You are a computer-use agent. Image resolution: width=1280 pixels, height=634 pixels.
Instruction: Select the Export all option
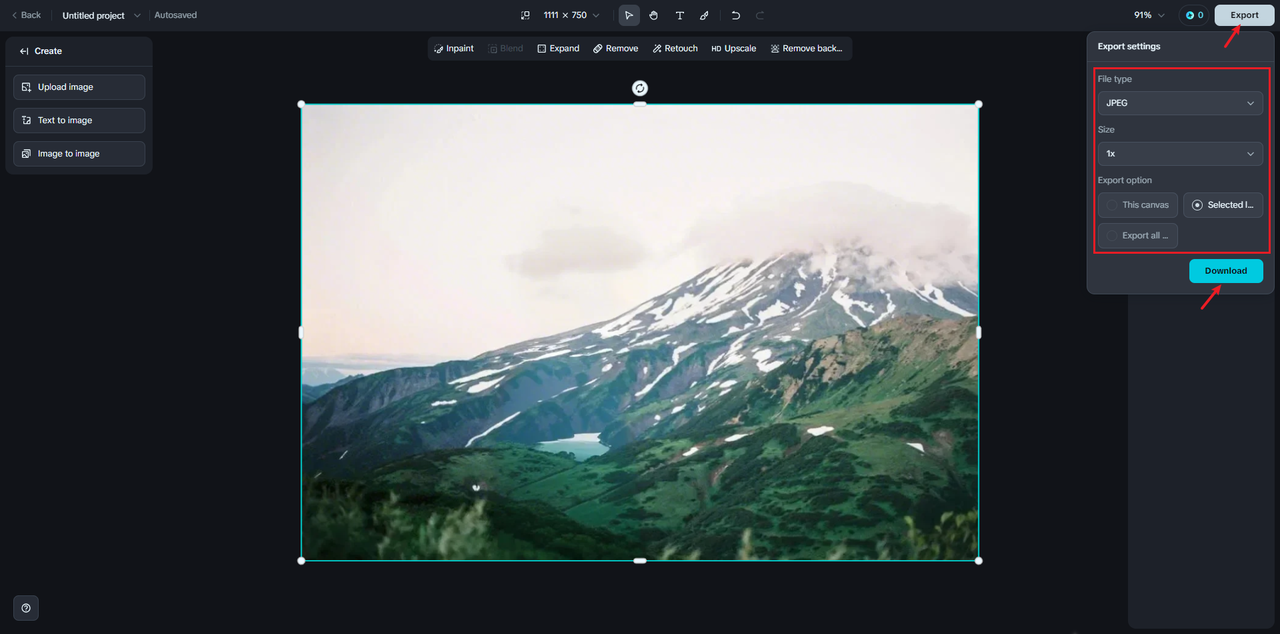[x=1137, y=236]
